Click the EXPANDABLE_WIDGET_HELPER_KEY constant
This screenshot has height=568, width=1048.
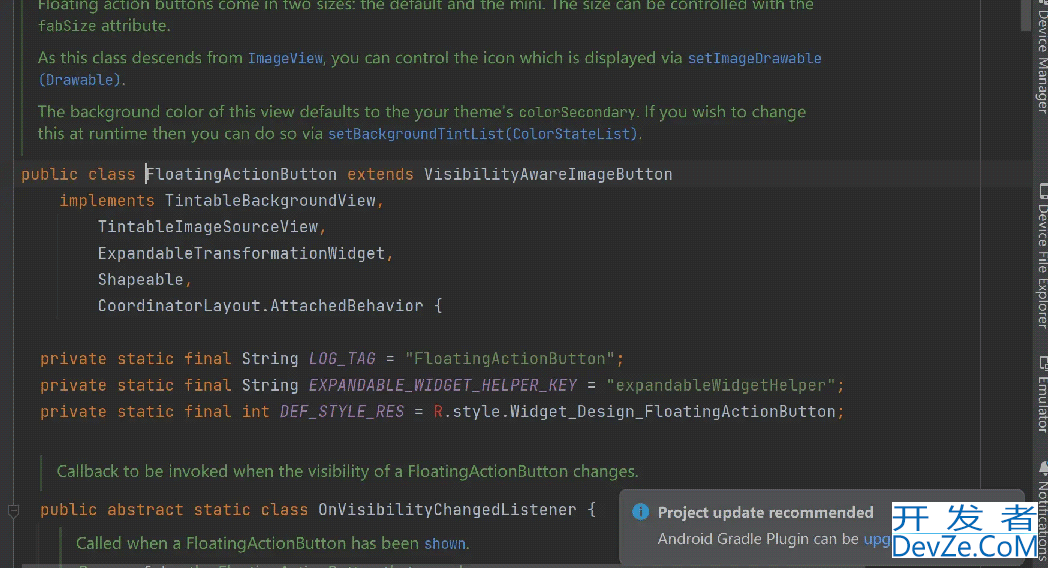[442, 386]
